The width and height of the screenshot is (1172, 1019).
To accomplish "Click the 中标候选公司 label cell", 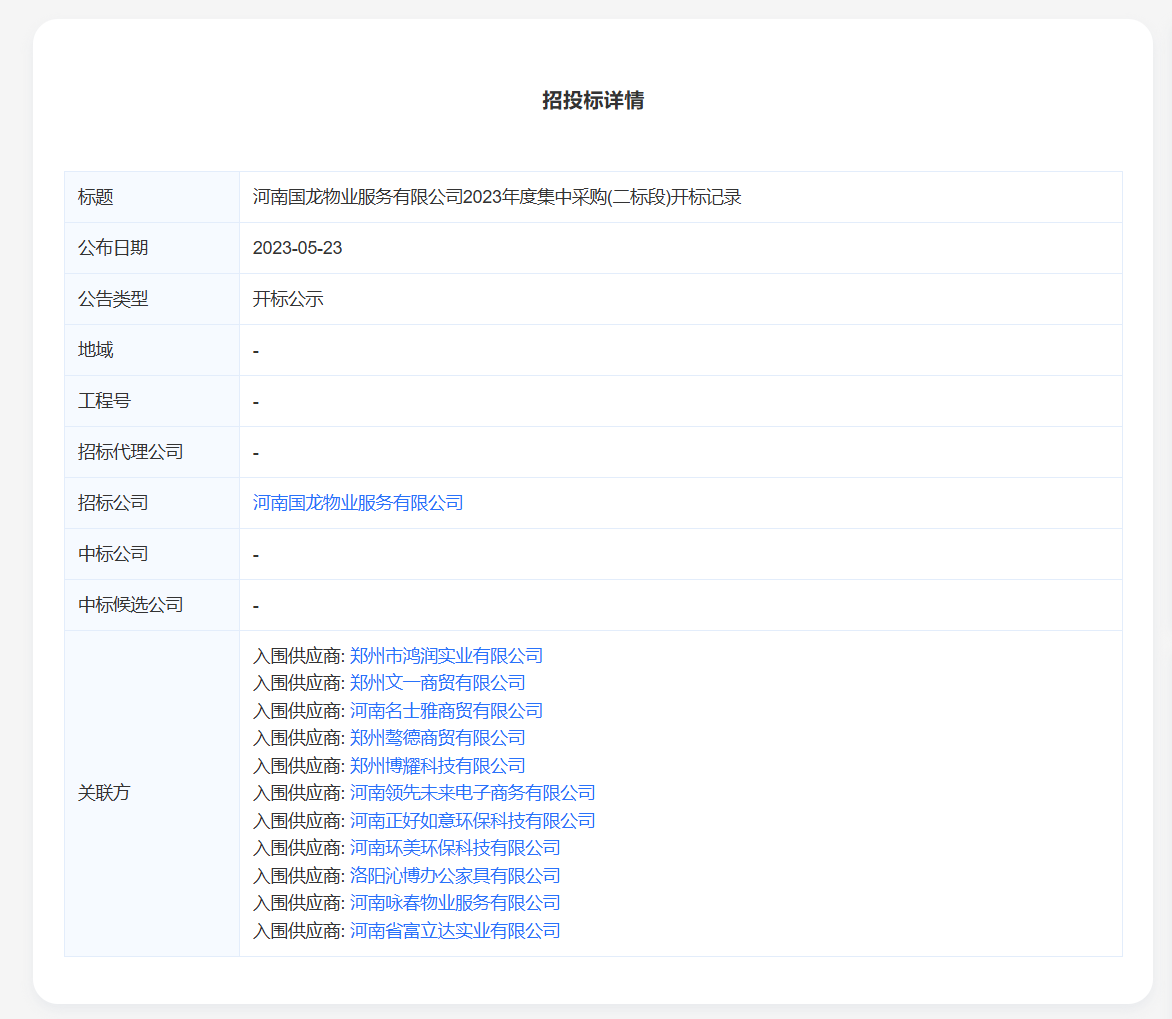I will pos(131,605).
